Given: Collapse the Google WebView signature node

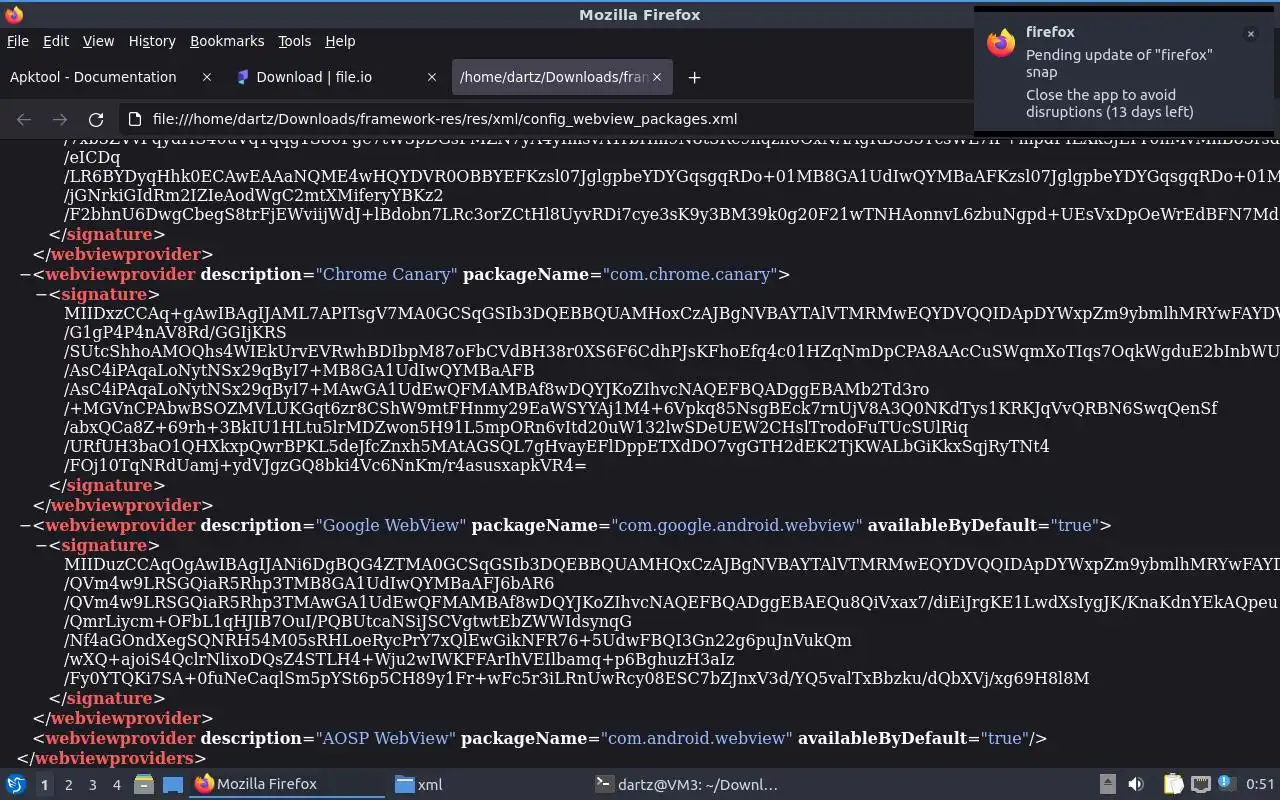Looking at the screenshot, I should (41, 545).
